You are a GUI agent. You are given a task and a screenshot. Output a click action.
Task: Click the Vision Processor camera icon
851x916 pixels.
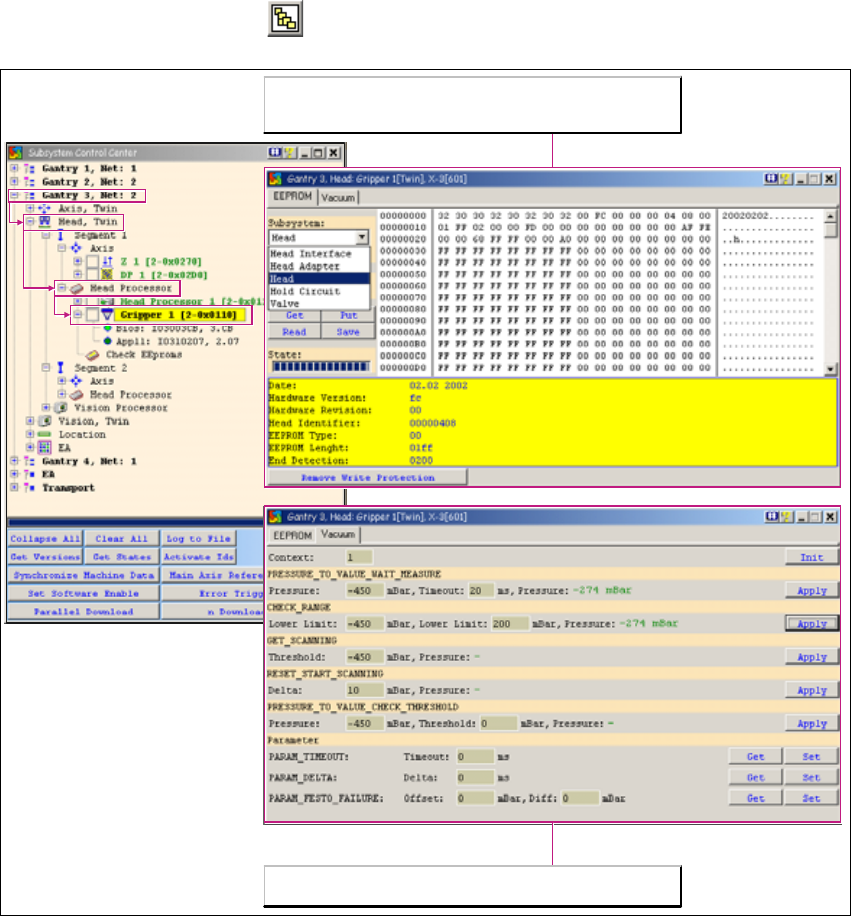pos(61,408)
